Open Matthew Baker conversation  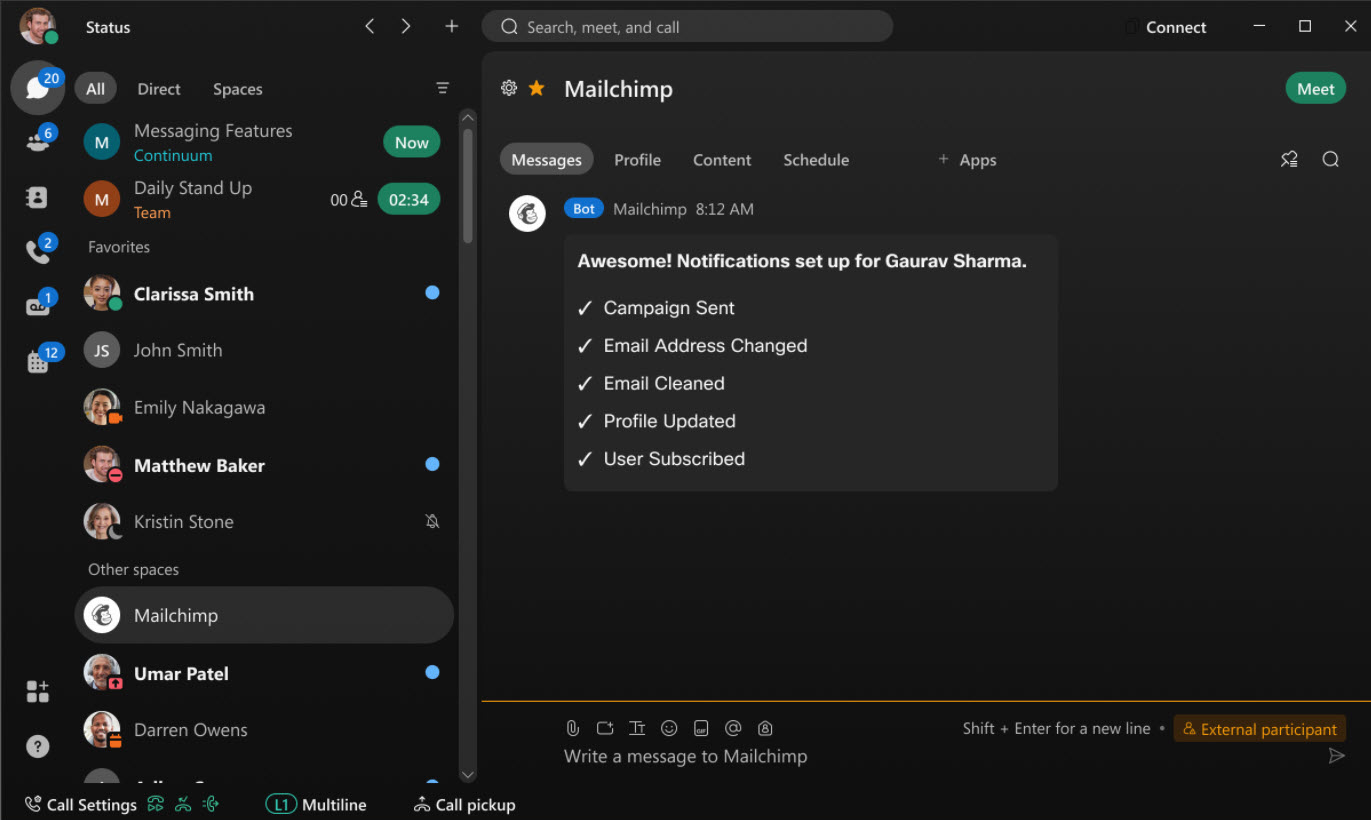[264, 465]
